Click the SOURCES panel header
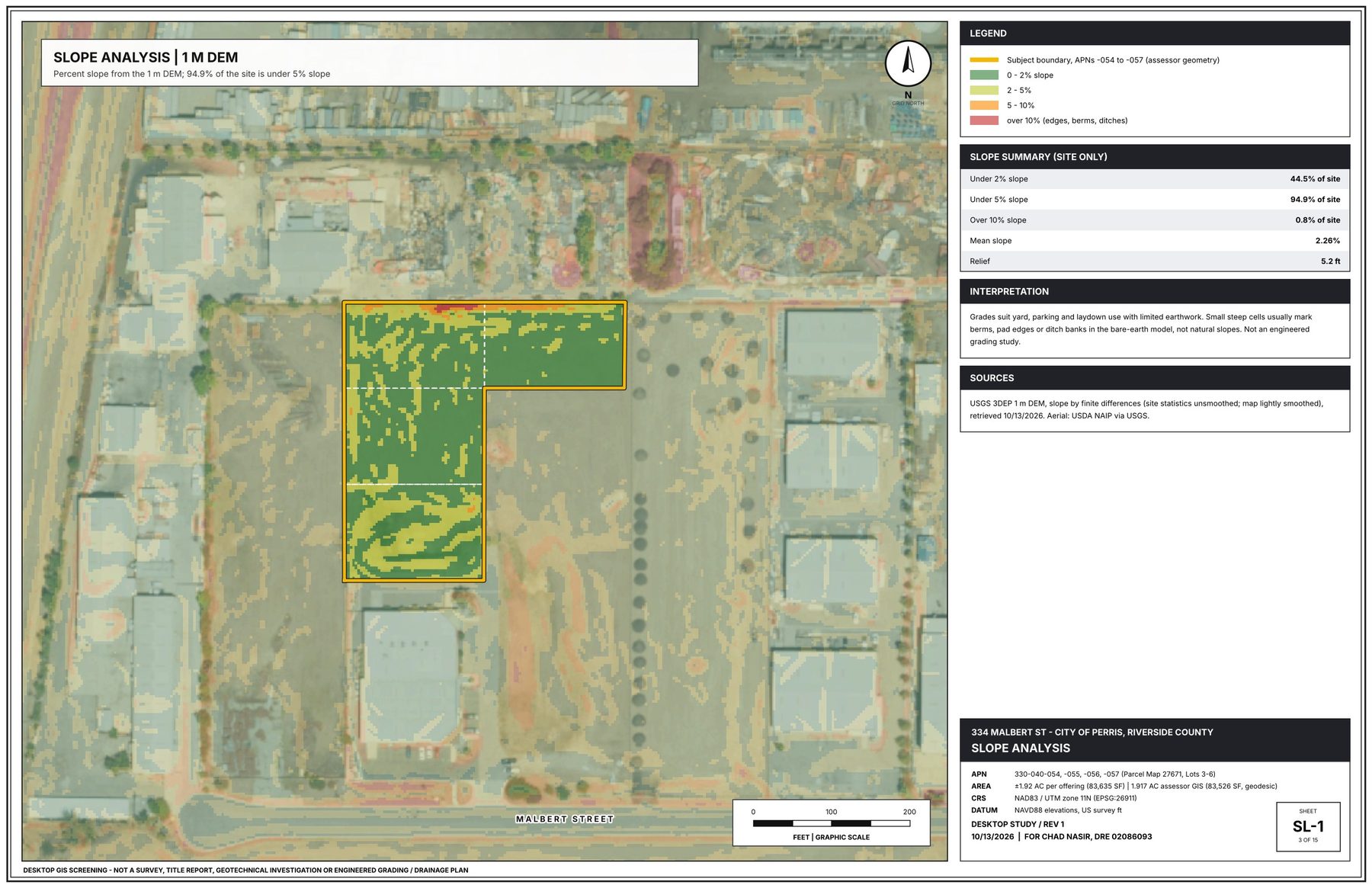This screenshot has width=1372, height=888. (1155, 378)
